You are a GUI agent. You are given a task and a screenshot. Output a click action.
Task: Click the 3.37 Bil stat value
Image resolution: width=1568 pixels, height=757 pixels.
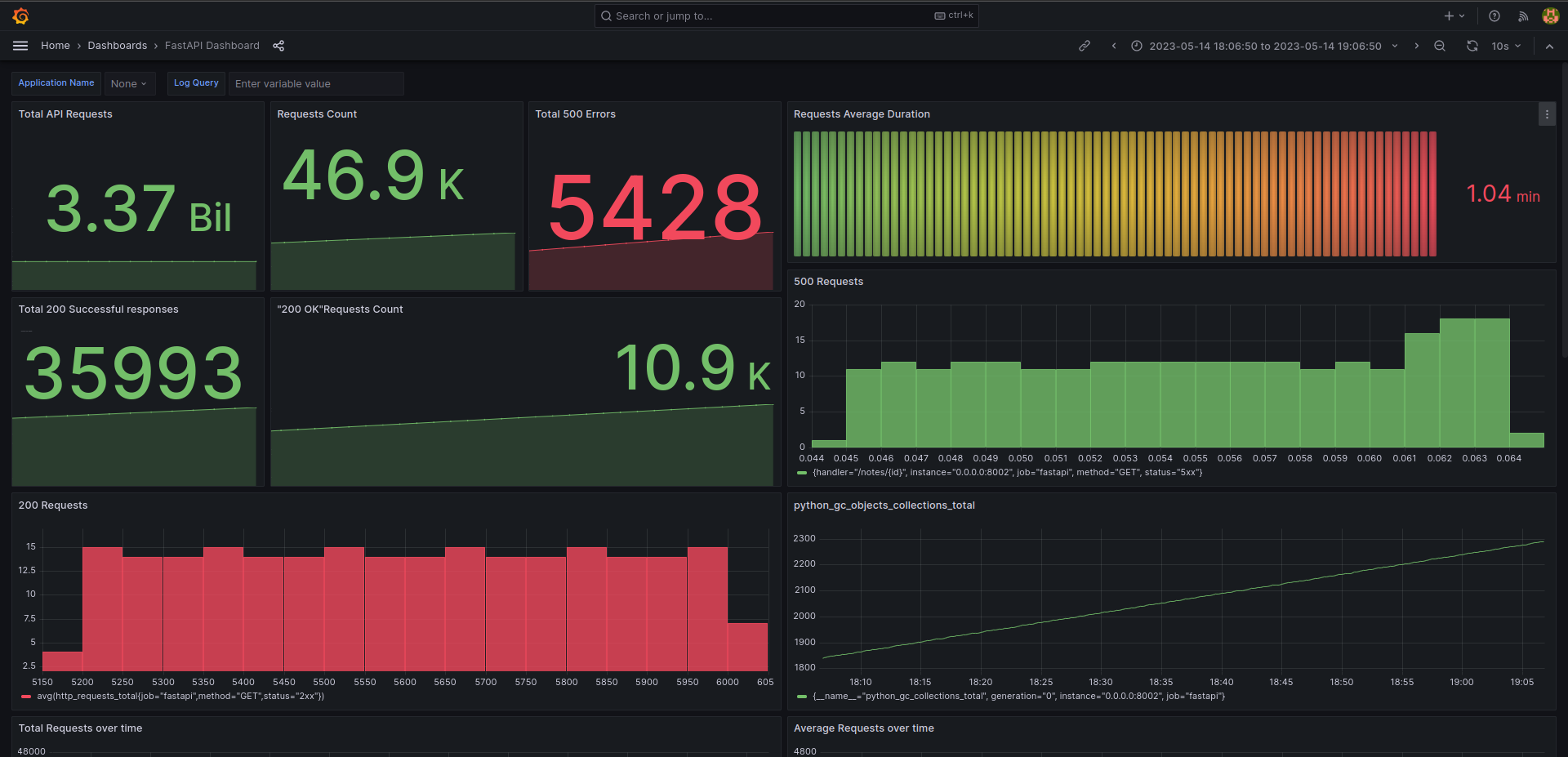tap(138, 209)
